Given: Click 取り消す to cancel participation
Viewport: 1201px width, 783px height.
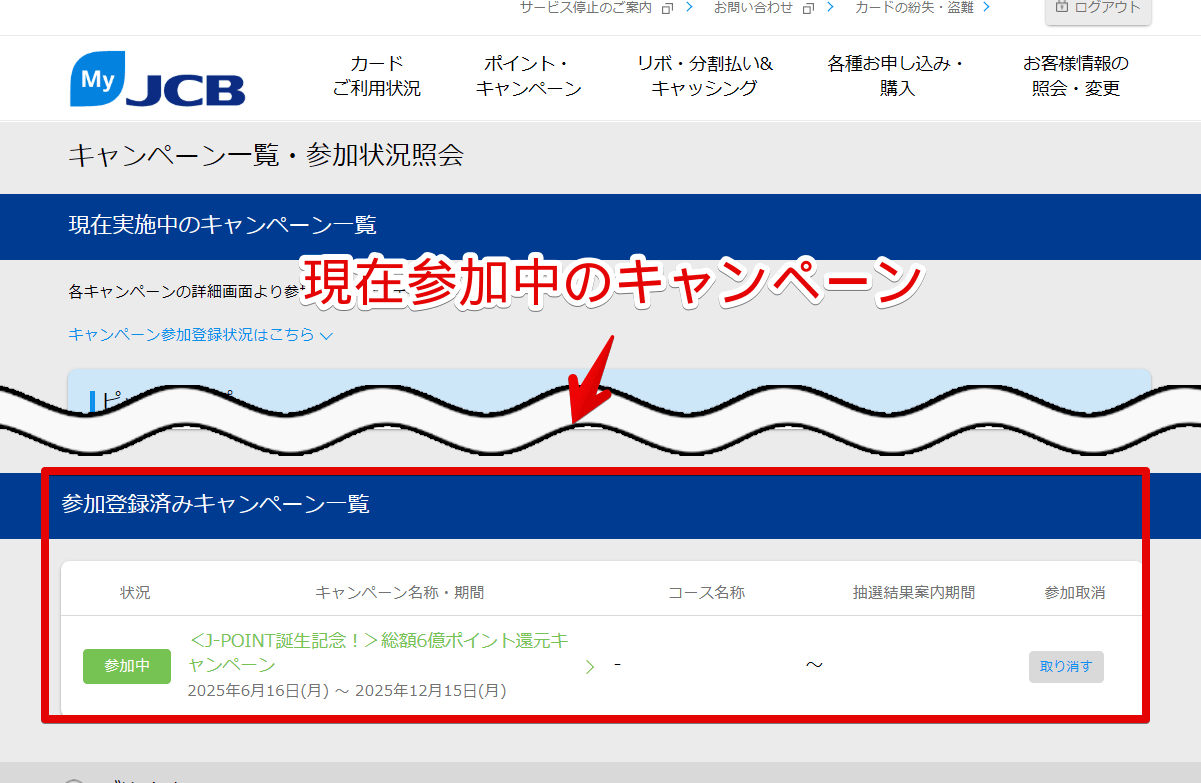Looking at the screenshot, I should tap(1066, 667).
